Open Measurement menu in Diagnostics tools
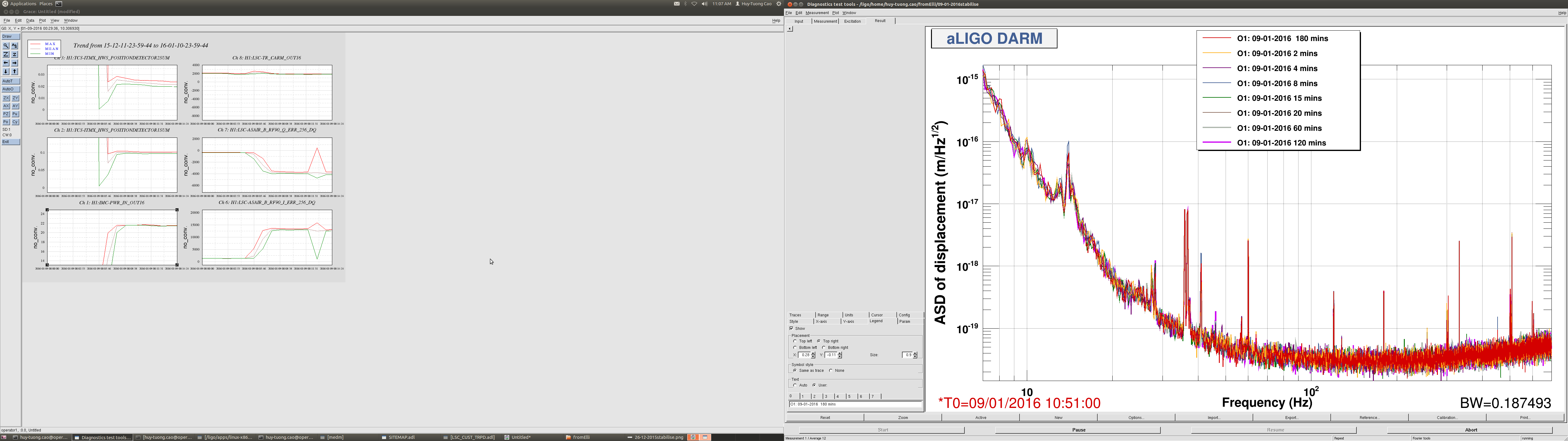The image size is (1568, 441). [x=817, y=13]
